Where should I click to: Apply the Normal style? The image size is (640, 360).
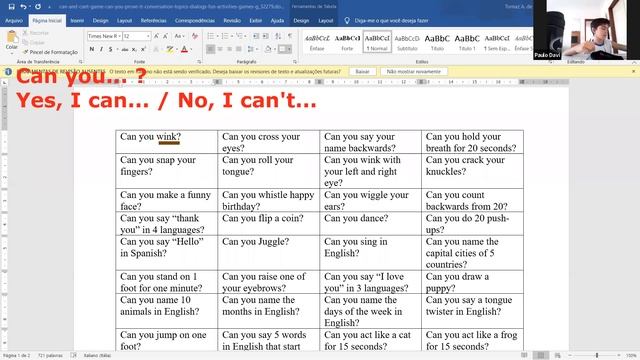coord(377,42)
